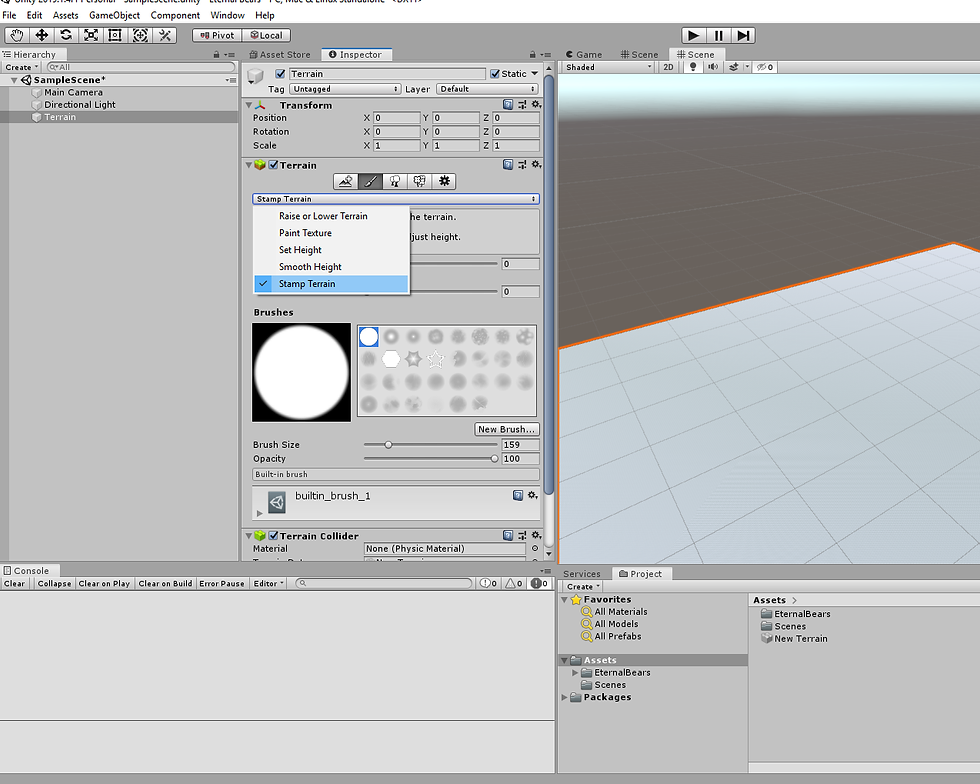Open Terrain Settings gear icon

[x=445, y=181]
